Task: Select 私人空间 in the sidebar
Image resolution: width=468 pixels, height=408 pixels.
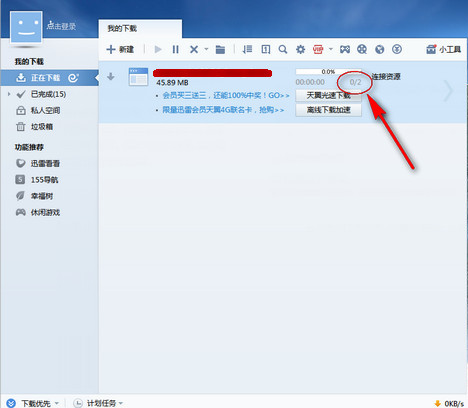Action: click(45, 111)
